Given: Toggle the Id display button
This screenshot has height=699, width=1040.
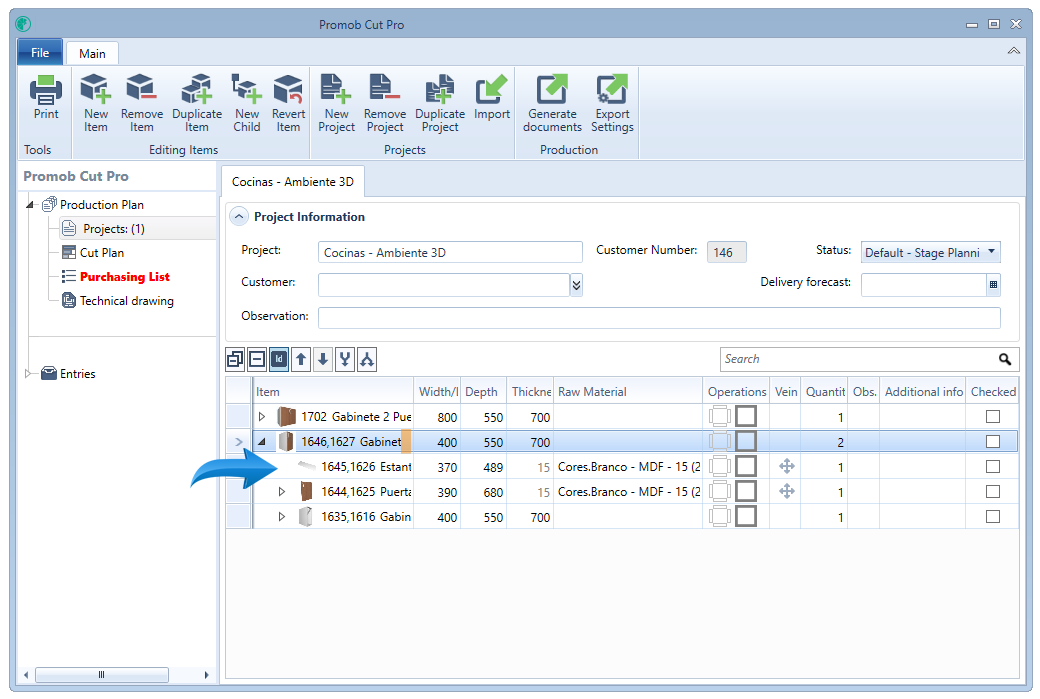Looking at the screenshot, I should click(x=279, y=359).
